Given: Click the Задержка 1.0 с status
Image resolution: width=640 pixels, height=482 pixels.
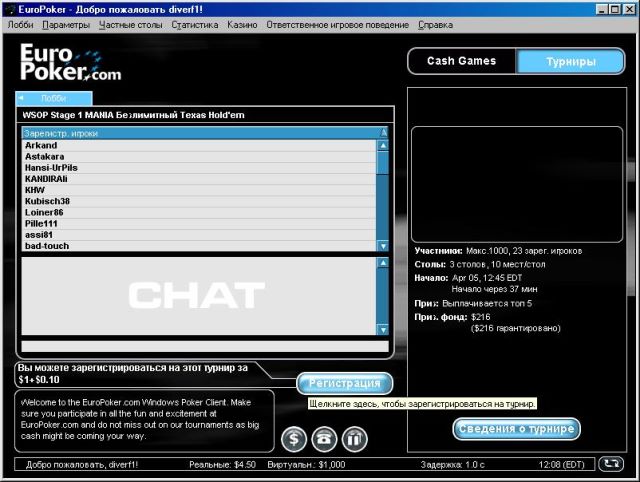Looking at the screenshot, I should [453, 464].
